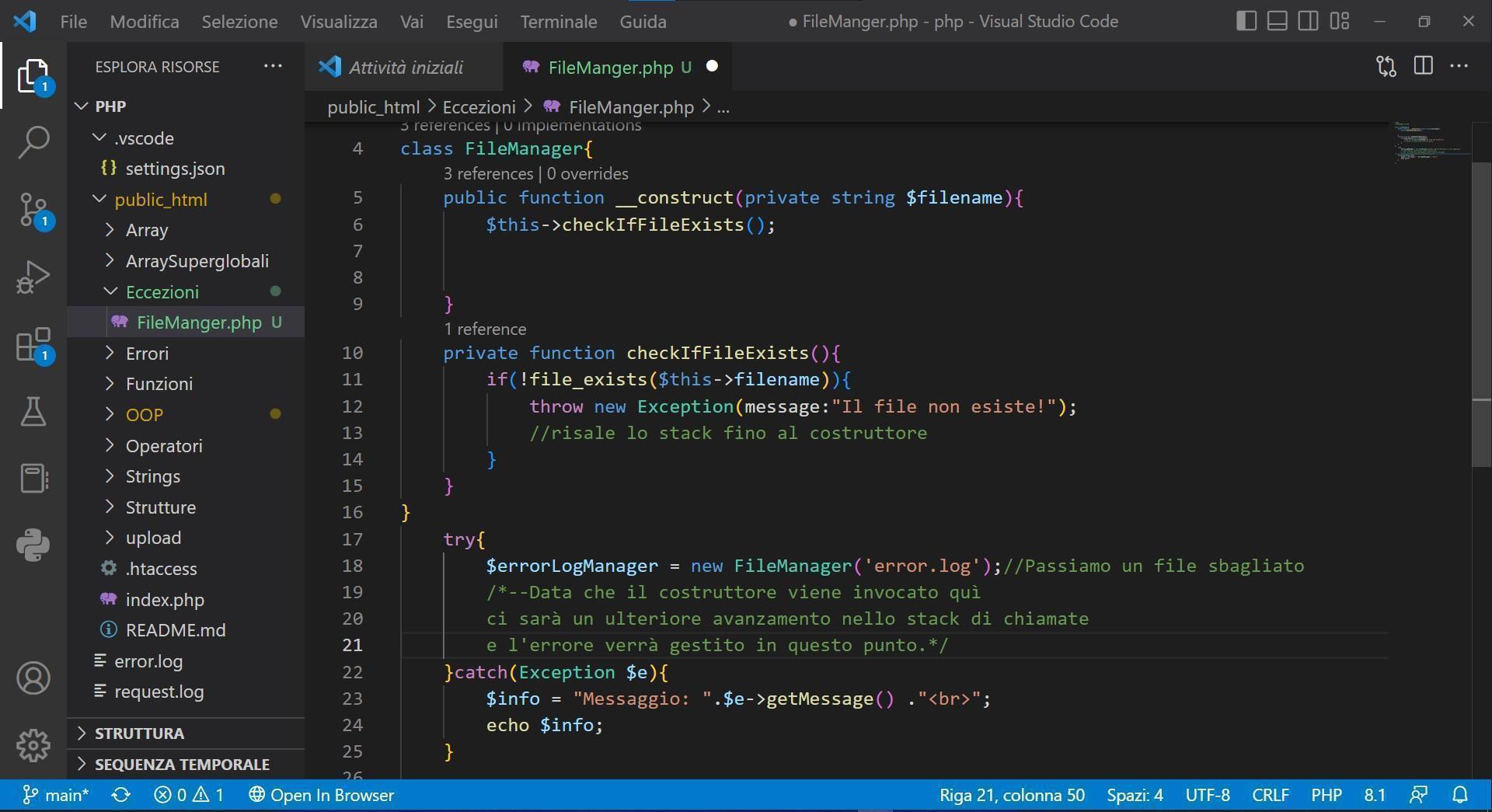The width and height of the screenshot is (1492, 812).
Task: Change language mode PHP
Action: 1326,795
